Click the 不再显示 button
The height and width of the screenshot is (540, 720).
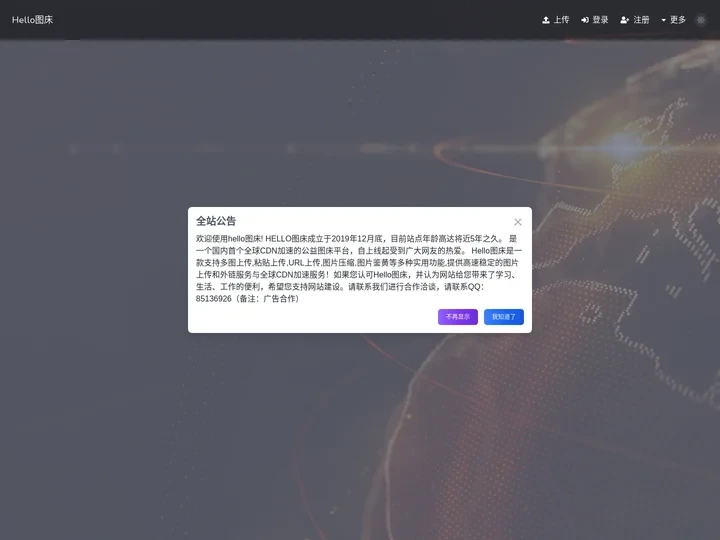click(458, 317)
